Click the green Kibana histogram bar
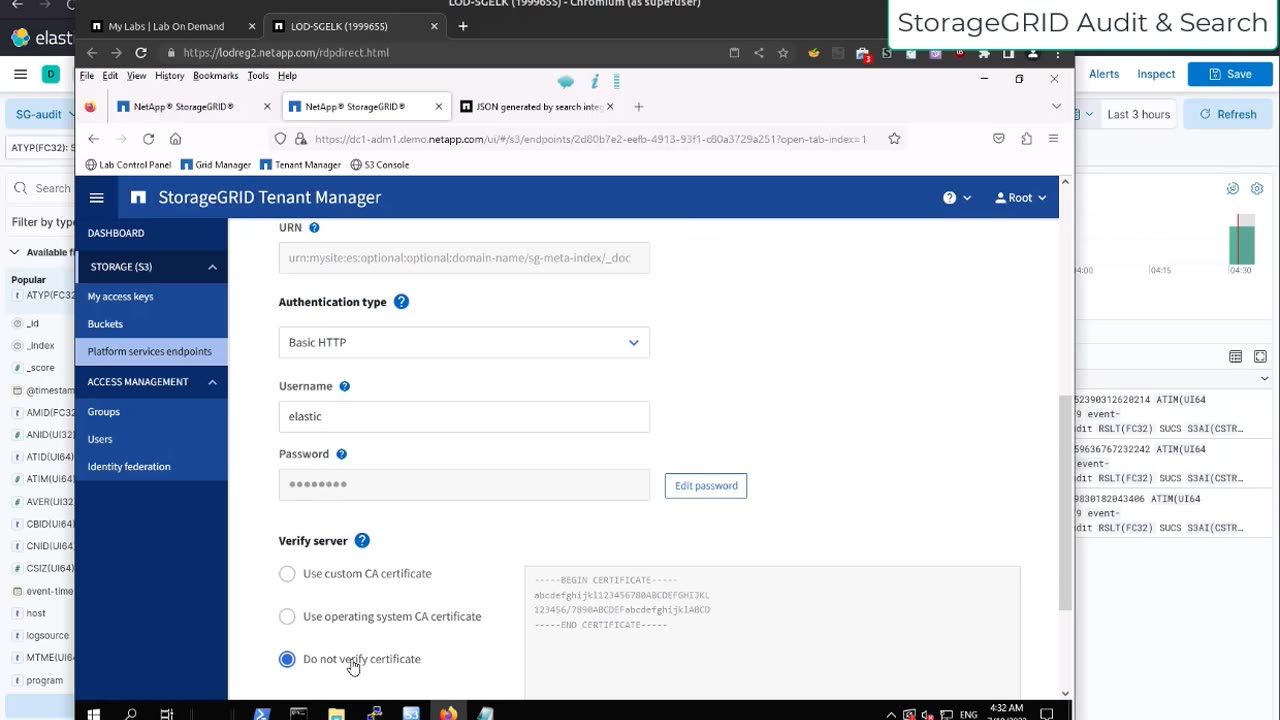The width and height of the screenshot is (1280, 720). point(1241,245)
